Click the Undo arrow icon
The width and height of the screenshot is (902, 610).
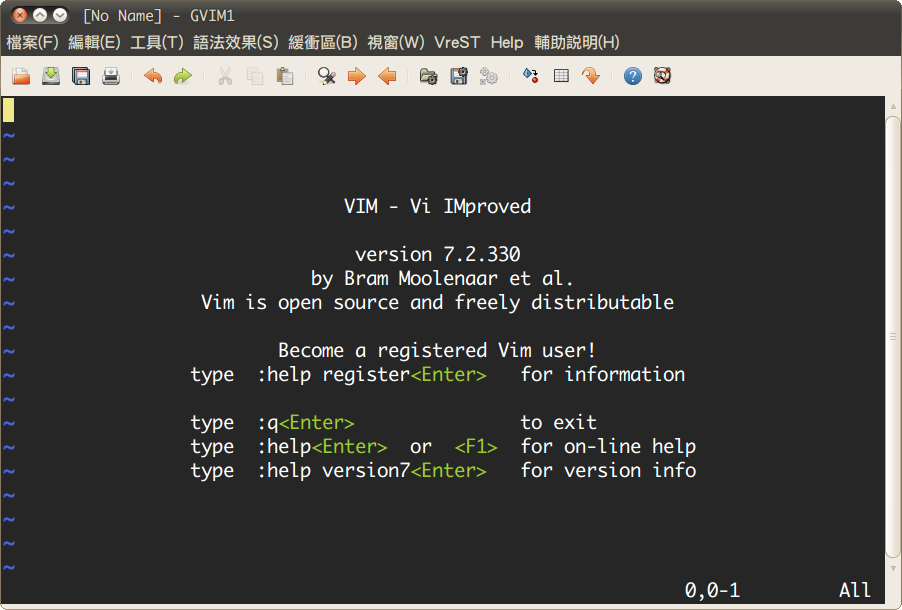pyautogui.click(x=153, y=76)
